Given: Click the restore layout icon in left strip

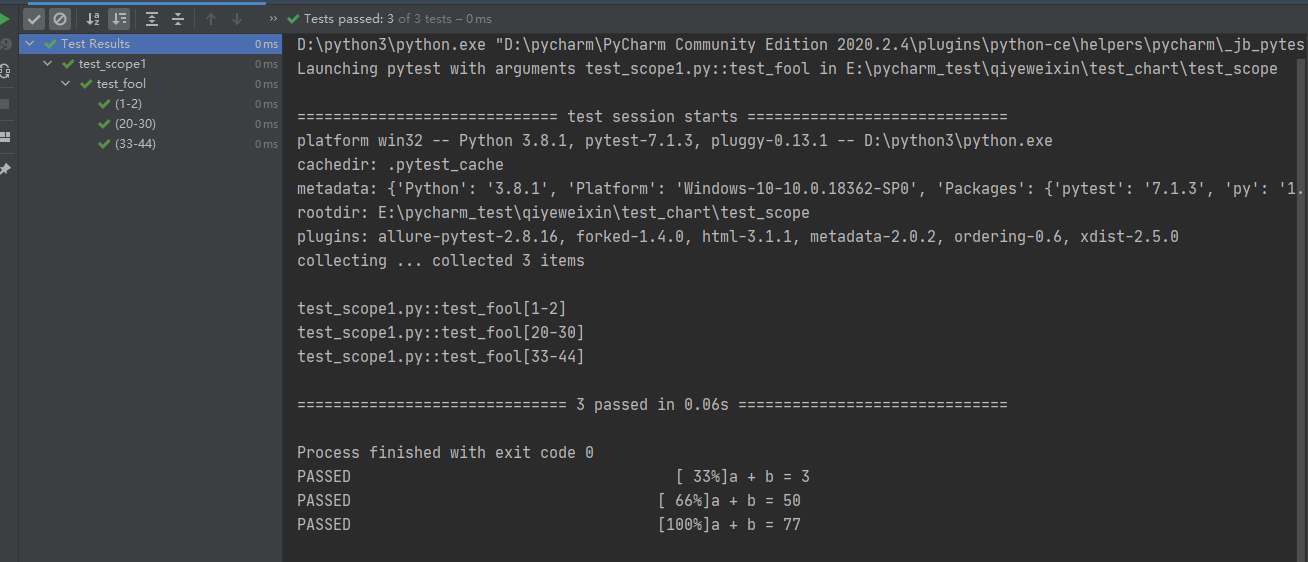Looking at the screenshot, I should (x=5, y=136).
